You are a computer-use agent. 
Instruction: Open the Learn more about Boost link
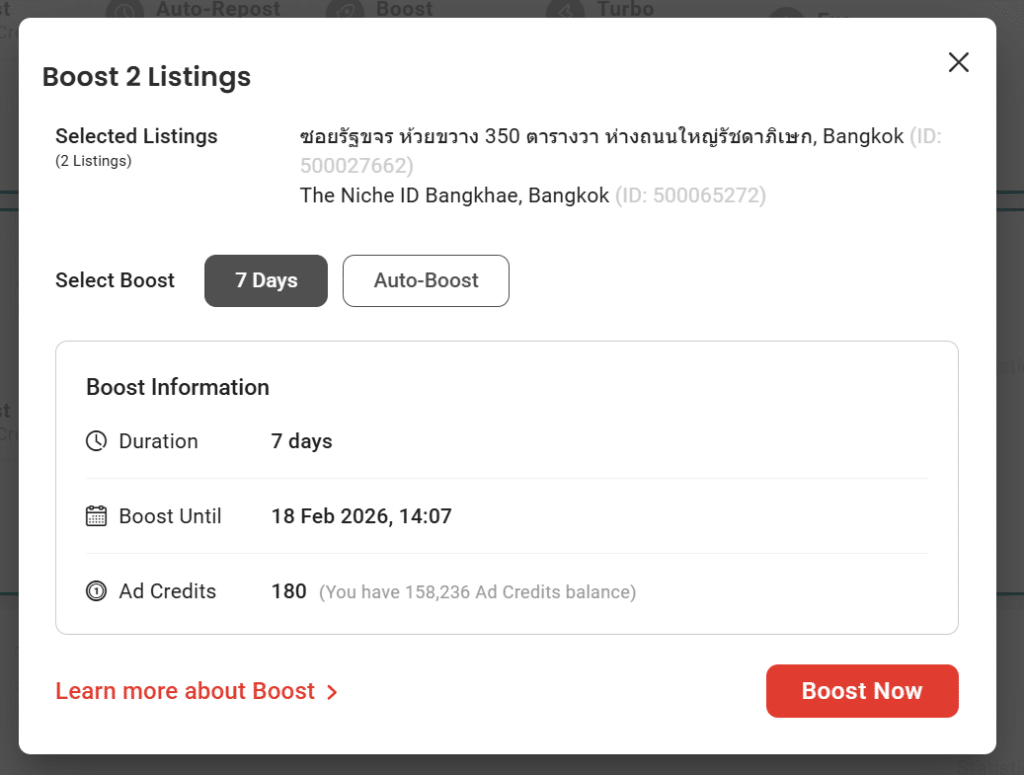click(x=186, y=691)
